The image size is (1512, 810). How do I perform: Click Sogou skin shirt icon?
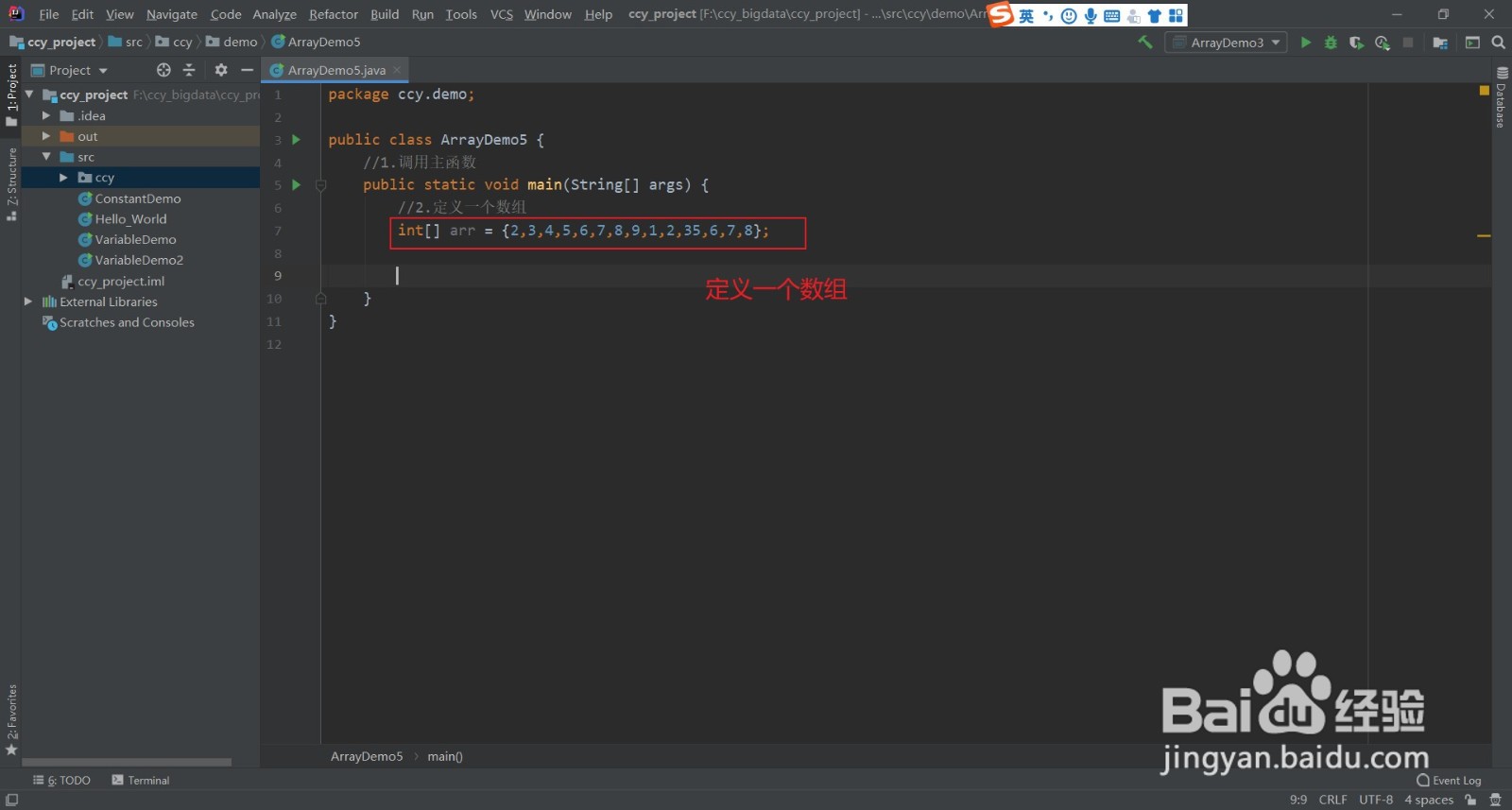(x=1155, y=16)
